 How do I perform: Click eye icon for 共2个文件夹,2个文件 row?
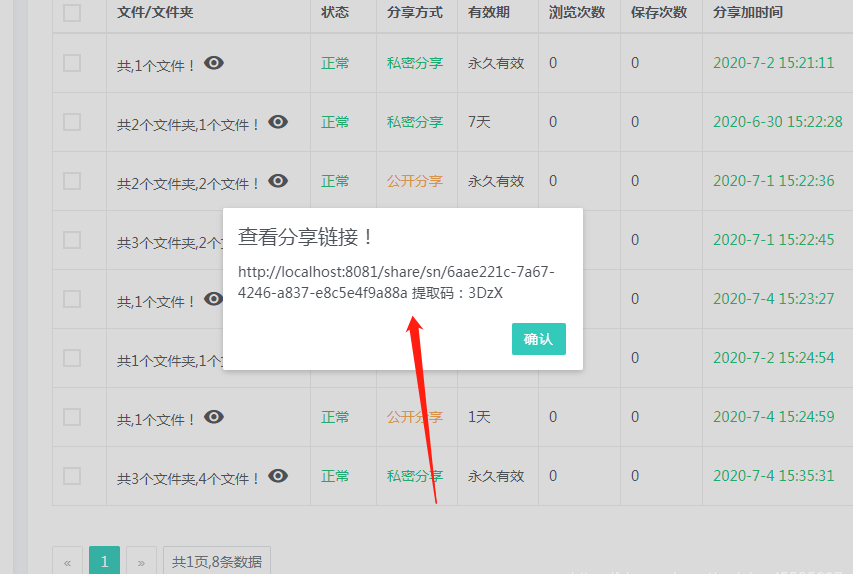(x=278, y=181)
